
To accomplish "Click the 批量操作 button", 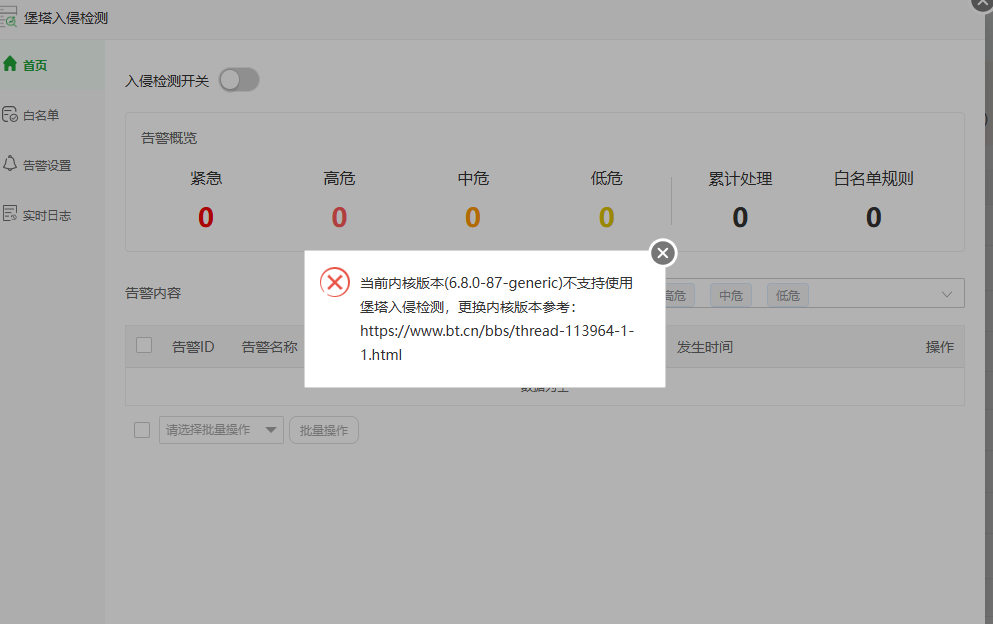I will click(x=324, y=430).
